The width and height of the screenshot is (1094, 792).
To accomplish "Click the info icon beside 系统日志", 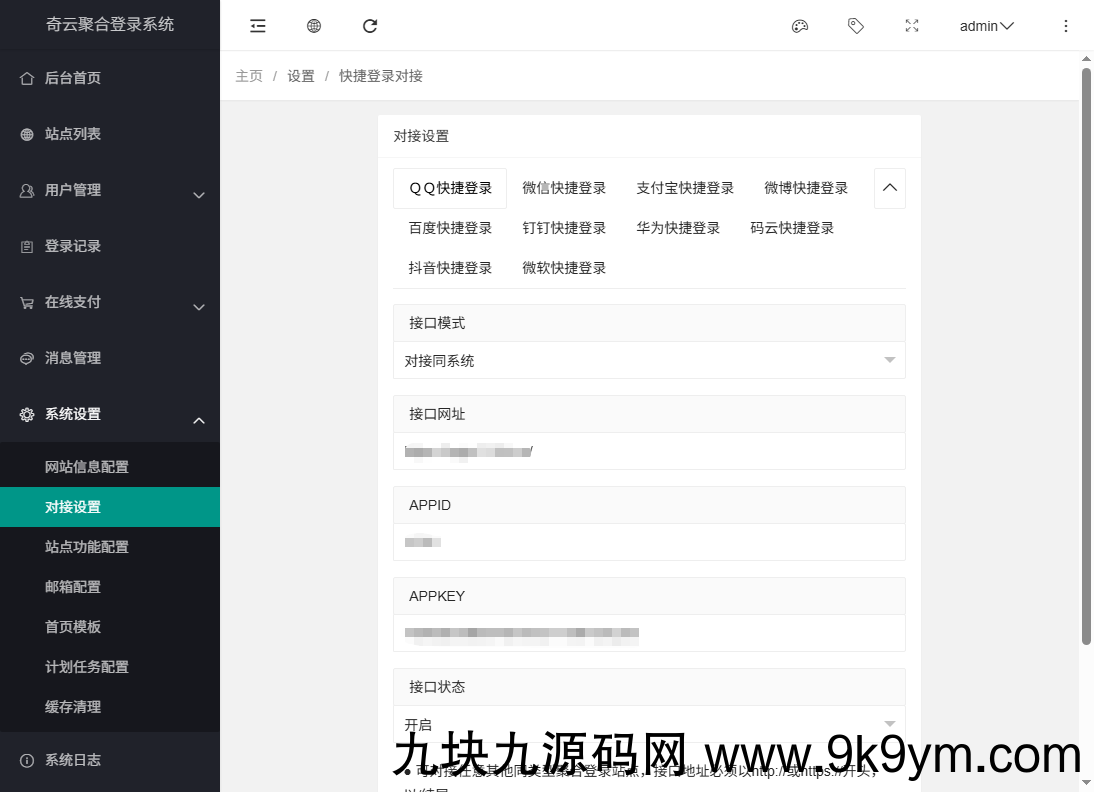I will (27, 761).
